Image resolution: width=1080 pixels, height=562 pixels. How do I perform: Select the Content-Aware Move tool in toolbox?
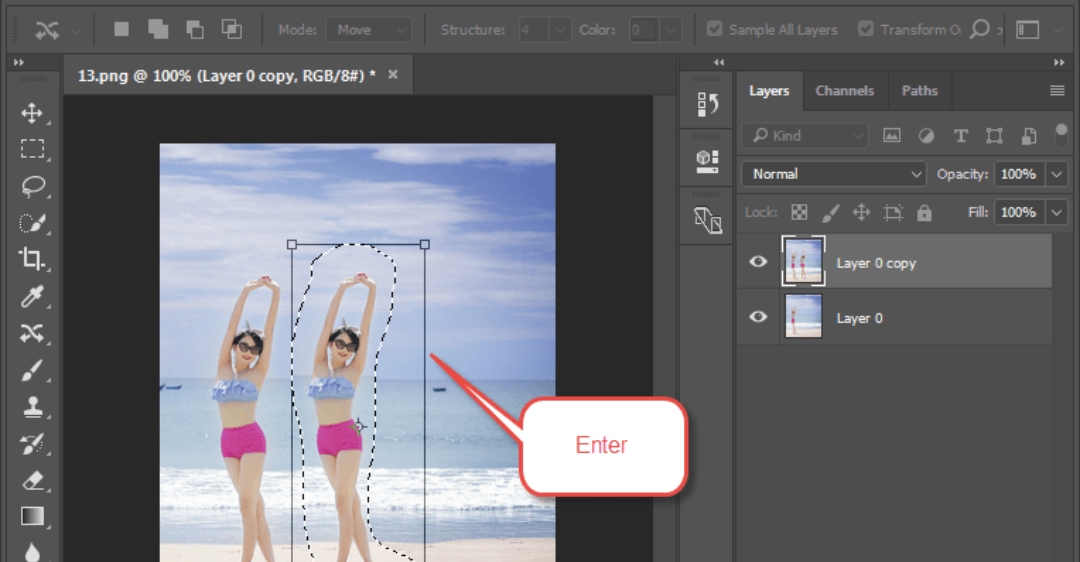coord(32,333)
